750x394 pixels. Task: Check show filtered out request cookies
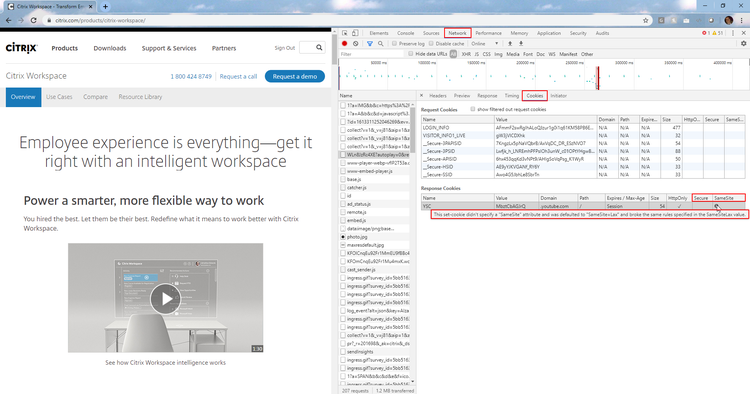click(473, 109)
